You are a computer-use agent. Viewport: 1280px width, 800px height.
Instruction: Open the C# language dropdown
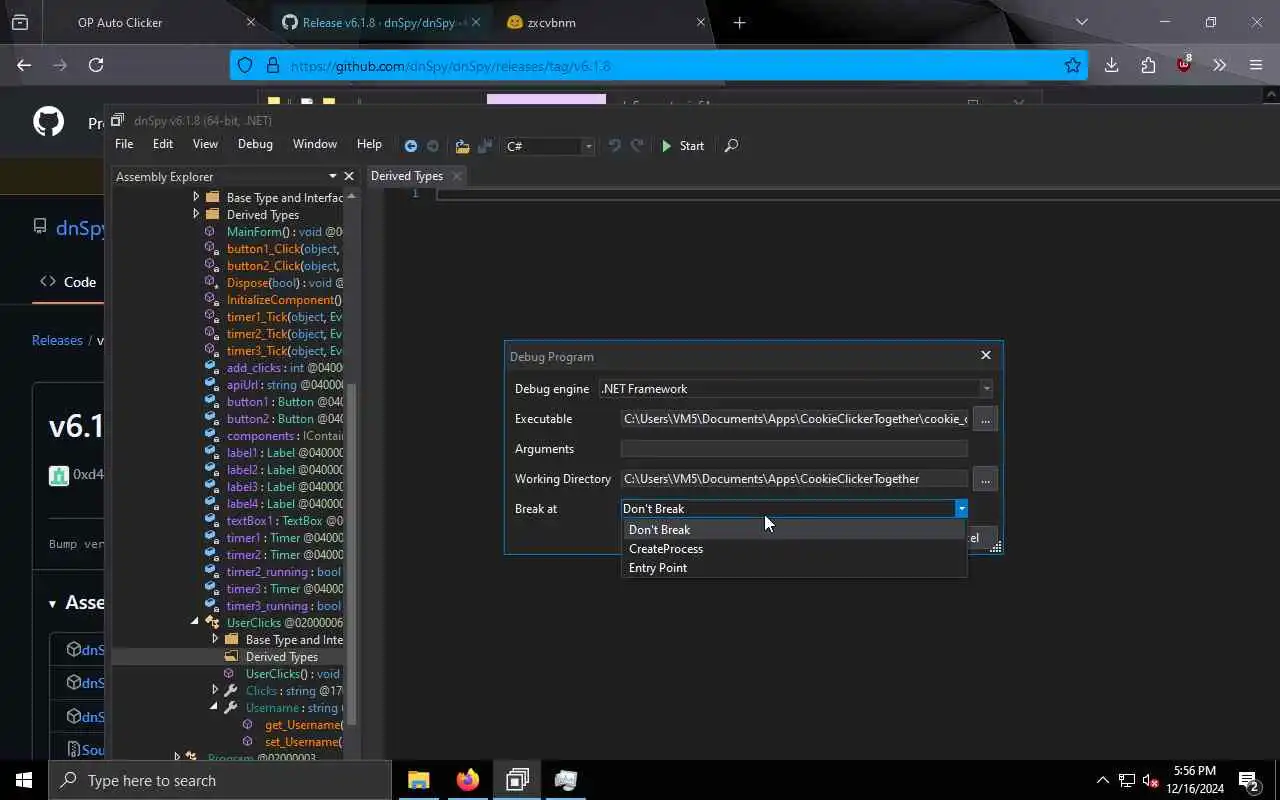click(588, 146)
